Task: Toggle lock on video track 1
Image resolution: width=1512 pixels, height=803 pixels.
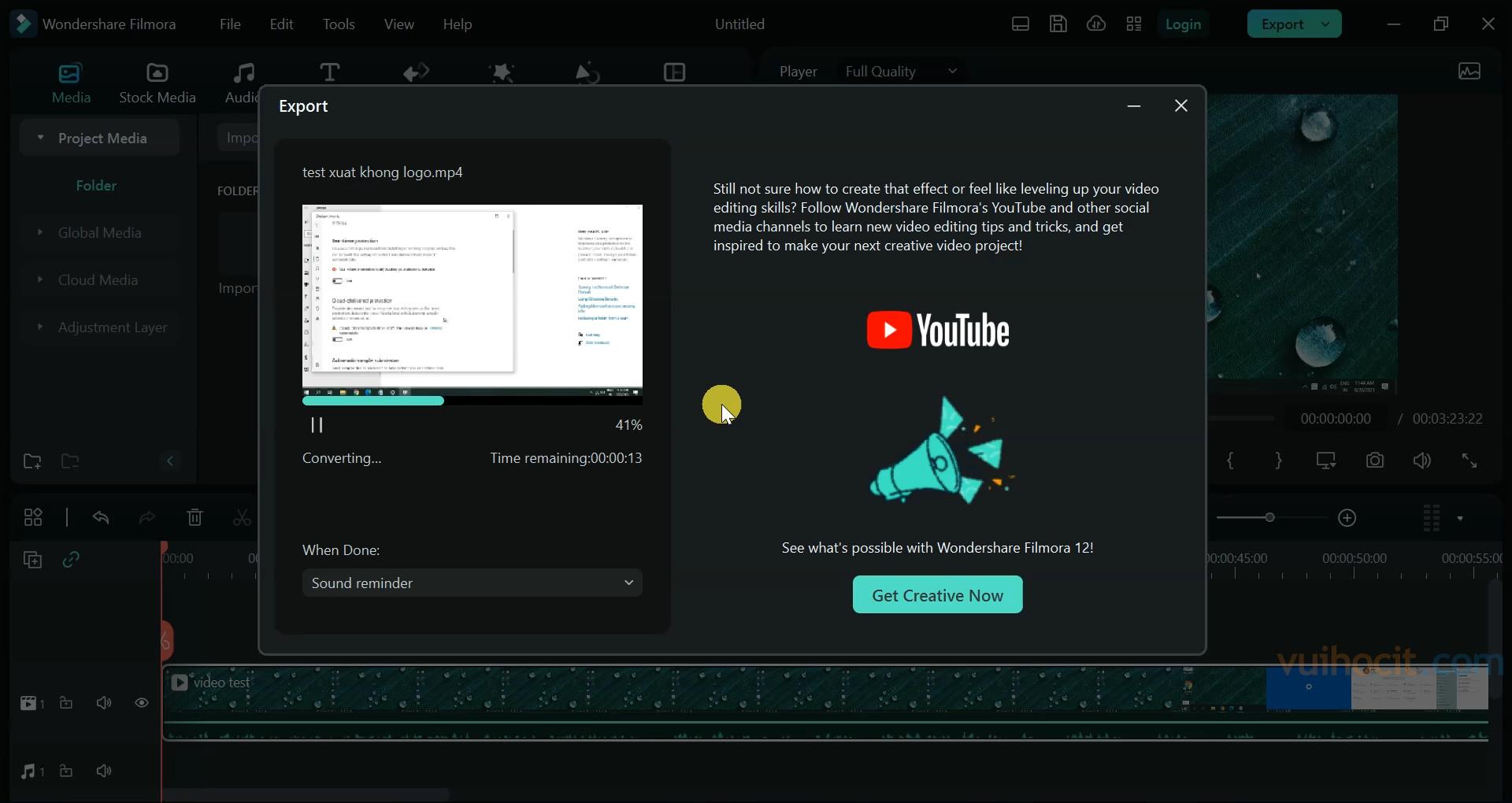Action: coord(66,703)
